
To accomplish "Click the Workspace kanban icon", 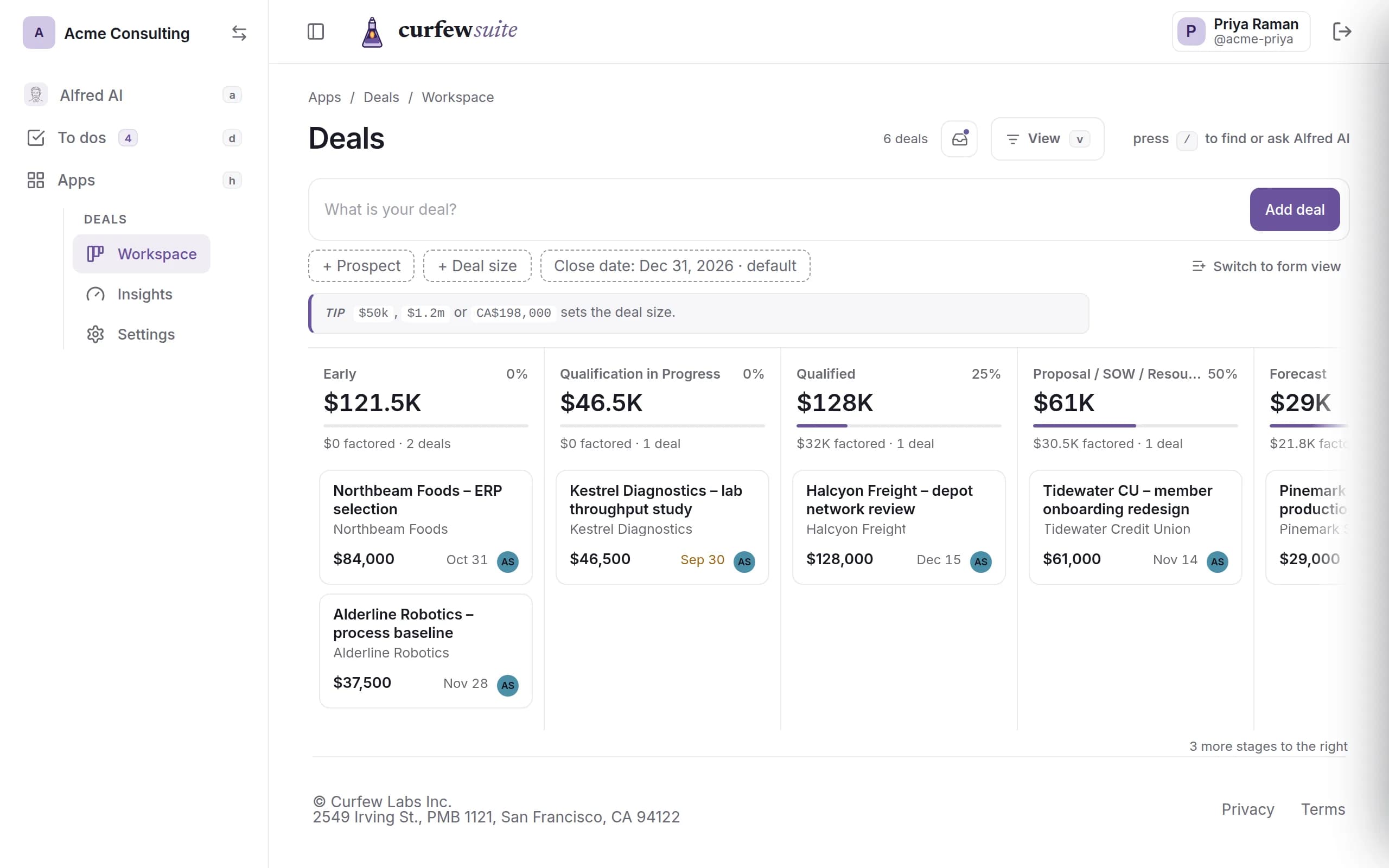I will coord(95,254).
